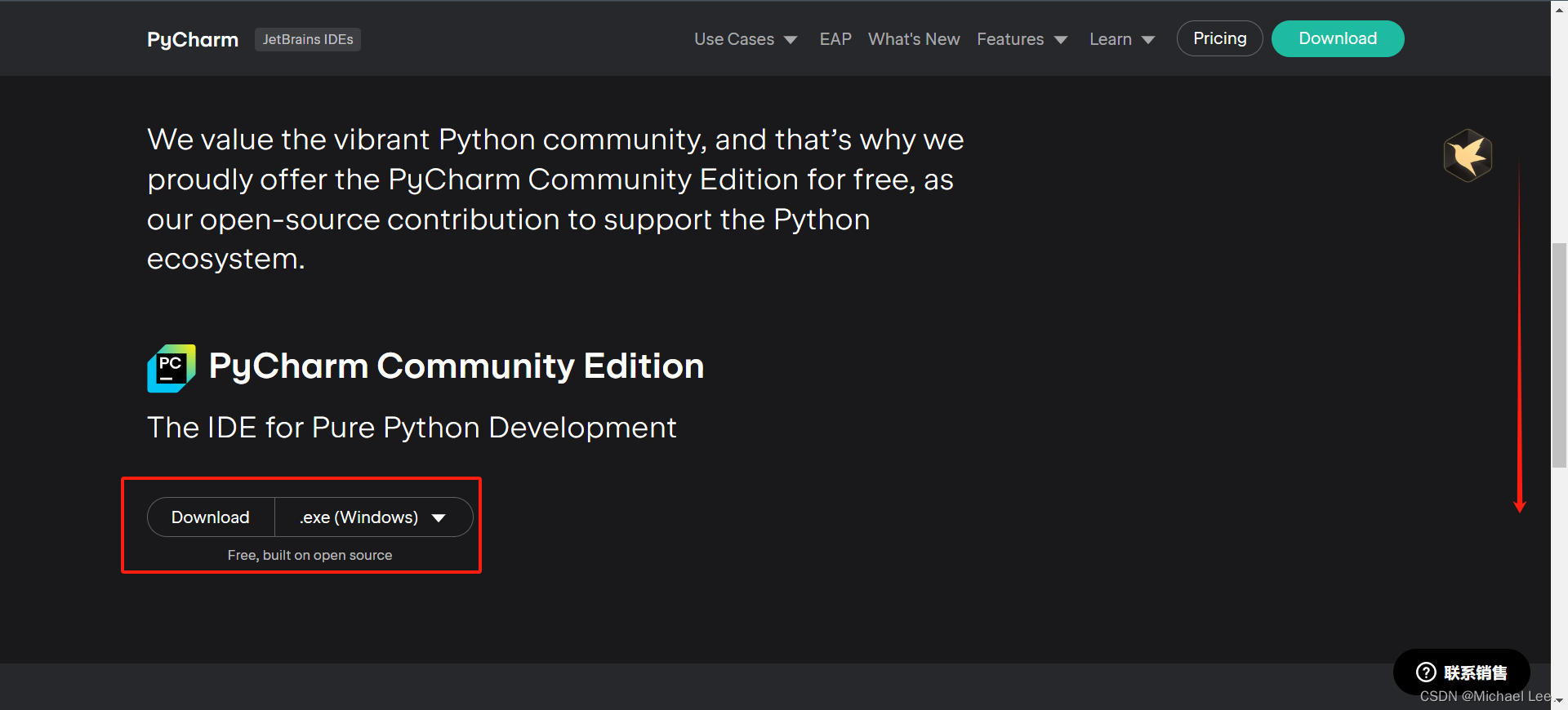
Task: Open the EAP menu item
Action: 835,39
